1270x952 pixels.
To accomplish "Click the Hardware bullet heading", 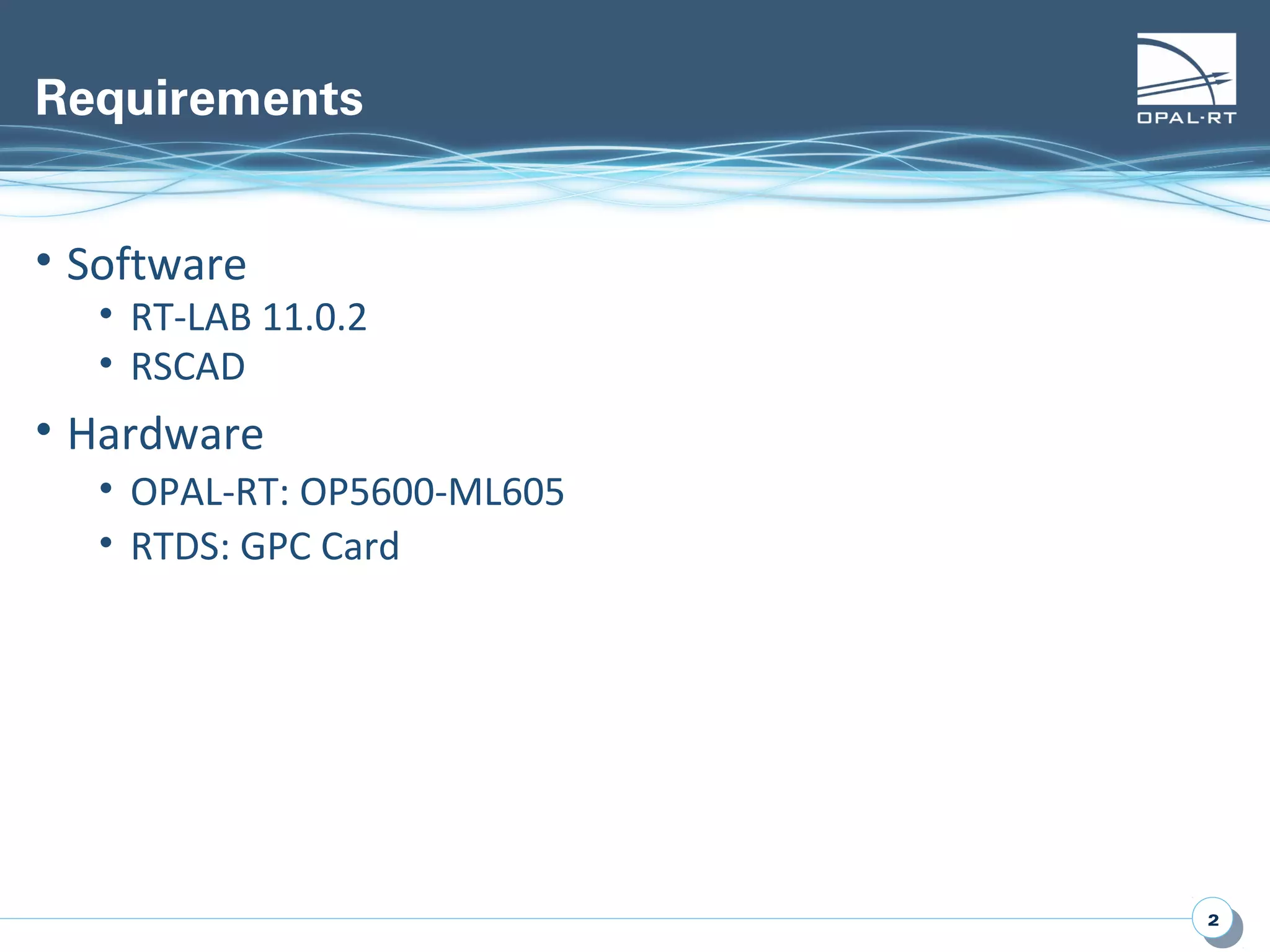I will (x=165, y=434).
